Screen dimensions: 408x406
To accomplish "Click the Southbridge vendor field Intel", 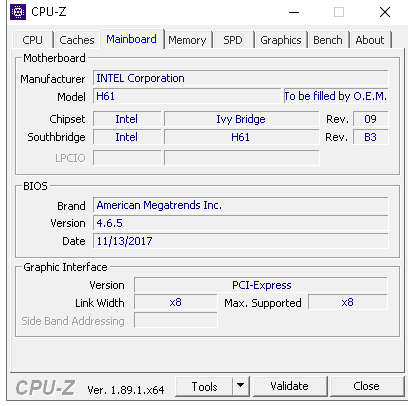I will click(127, 137).
